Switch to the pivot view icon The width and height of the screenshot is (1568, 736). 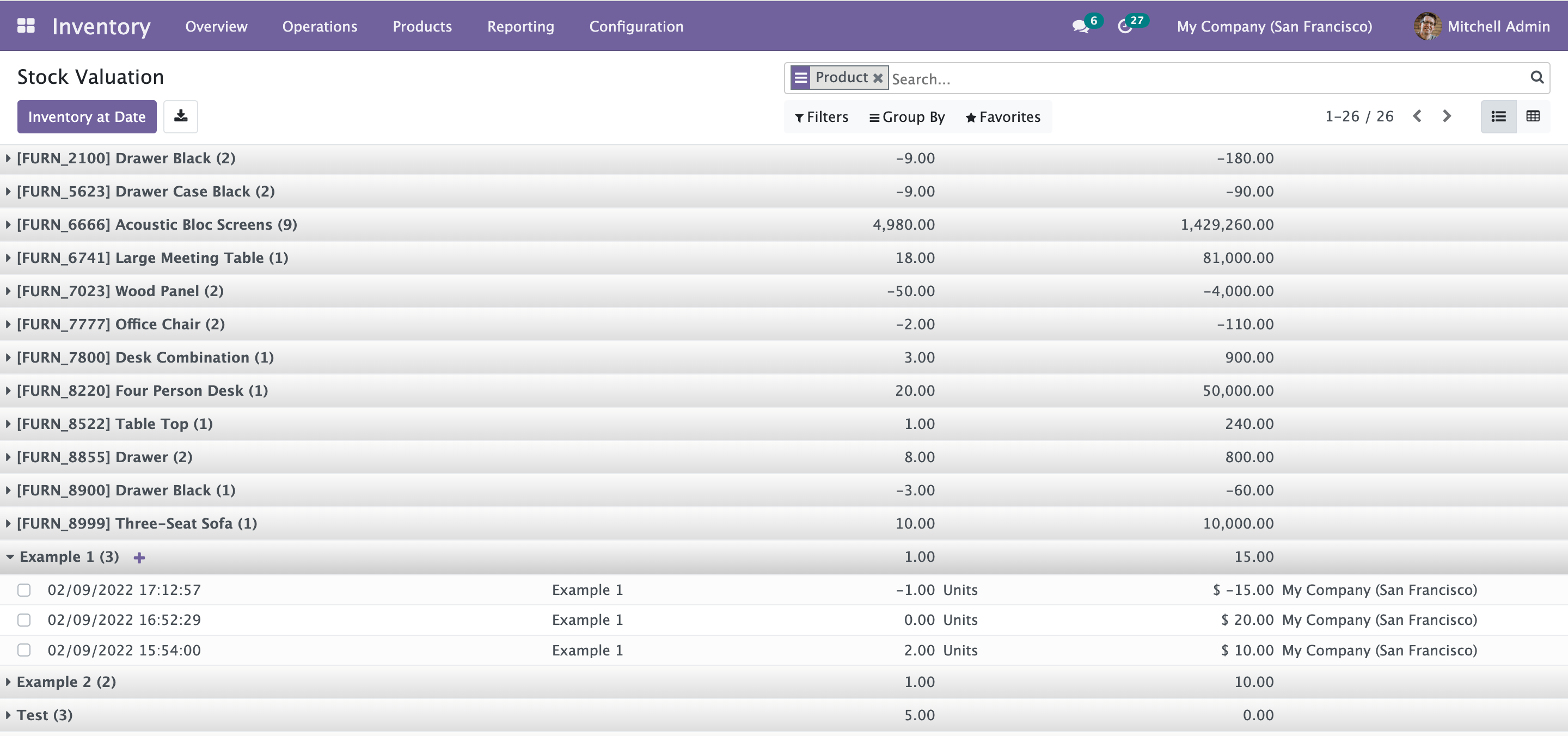coord(1533,116)
